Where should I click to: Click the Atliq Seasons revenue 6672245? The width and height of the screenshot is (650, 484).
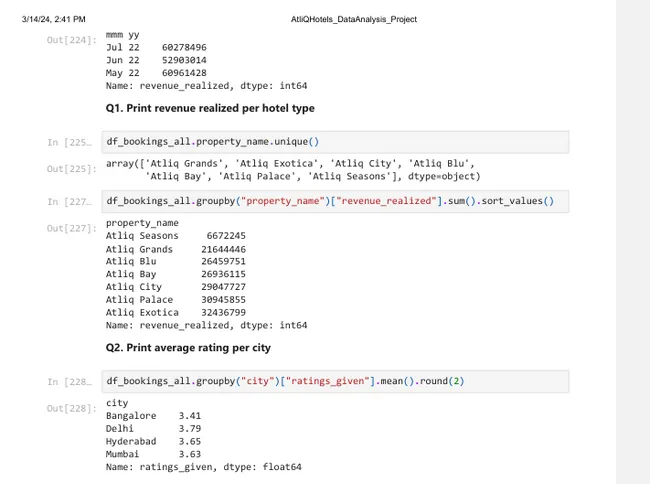click(226, 236)
